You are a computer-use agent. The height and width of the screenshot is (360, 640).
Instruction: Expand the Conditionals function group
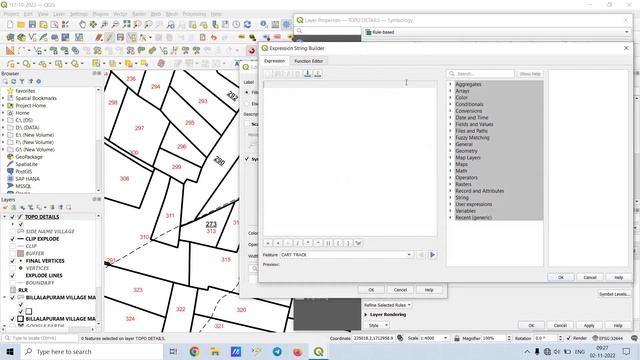(x=451, y=104)
